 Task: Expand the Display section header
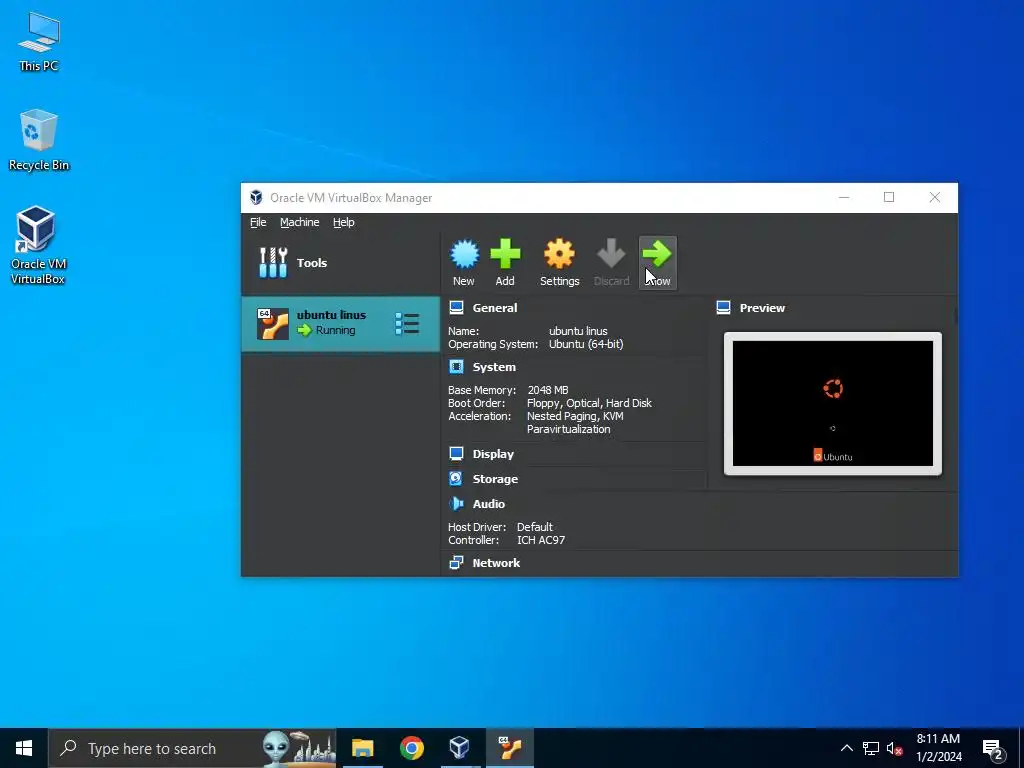coord(493,454)
